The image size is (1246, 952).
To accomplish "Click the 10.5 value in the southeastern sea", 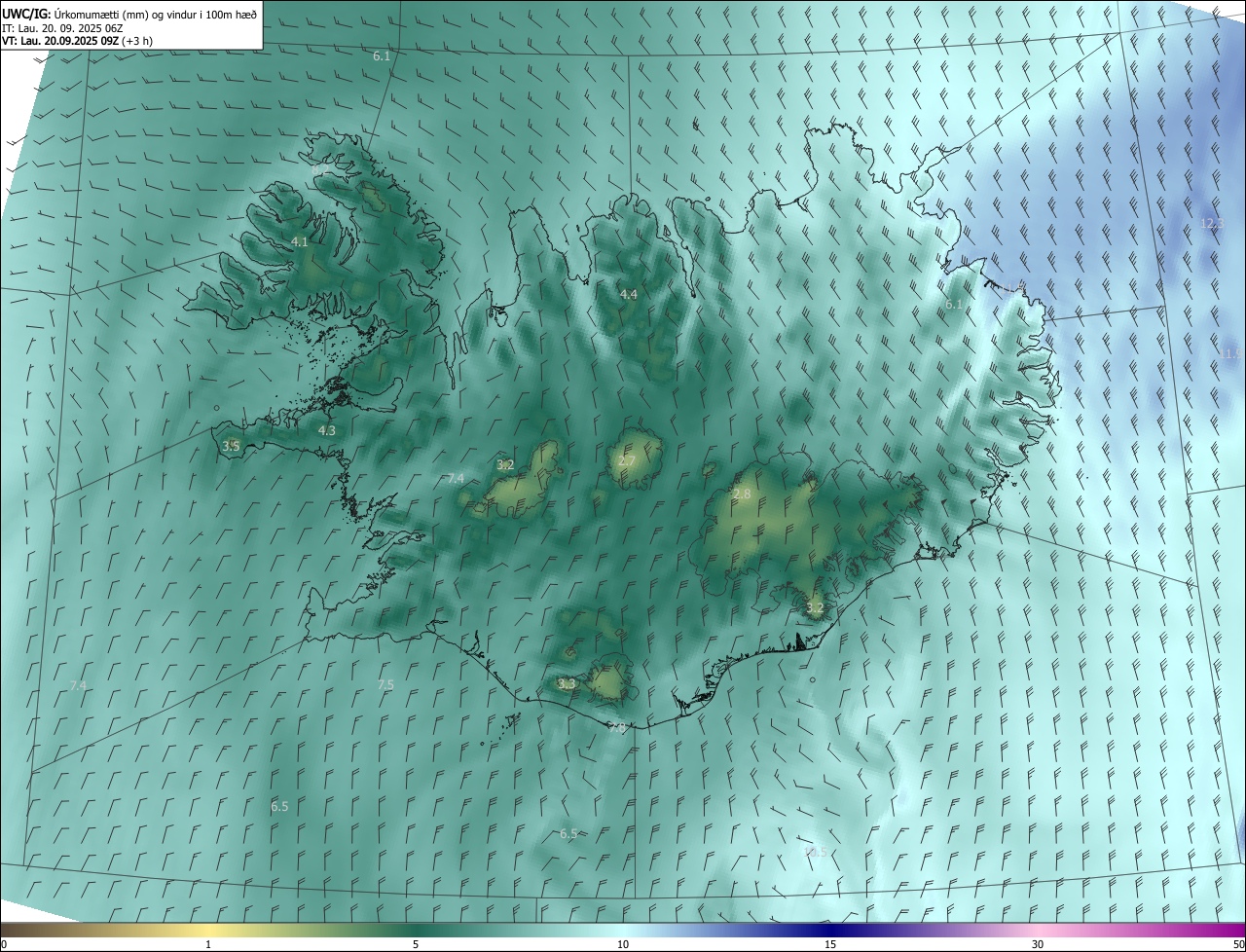I will 815,852.
